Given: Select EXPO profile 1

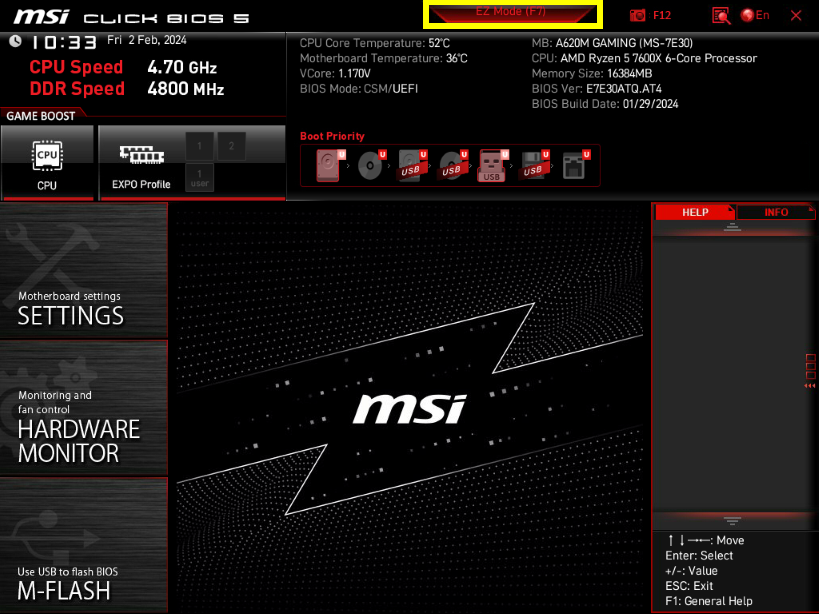Looking at the screenshot, I should point(200,146).
